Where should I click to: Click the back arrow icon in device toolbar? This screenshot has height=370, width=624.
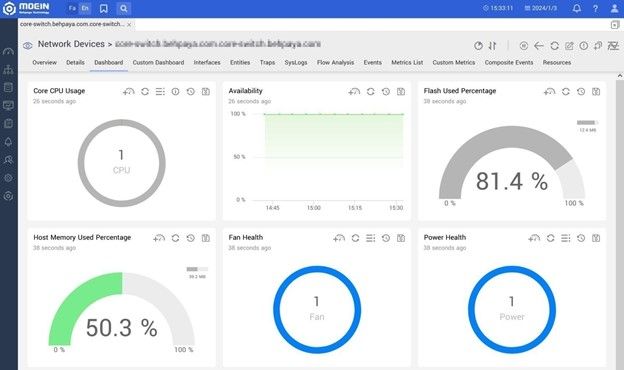[538, 46]
